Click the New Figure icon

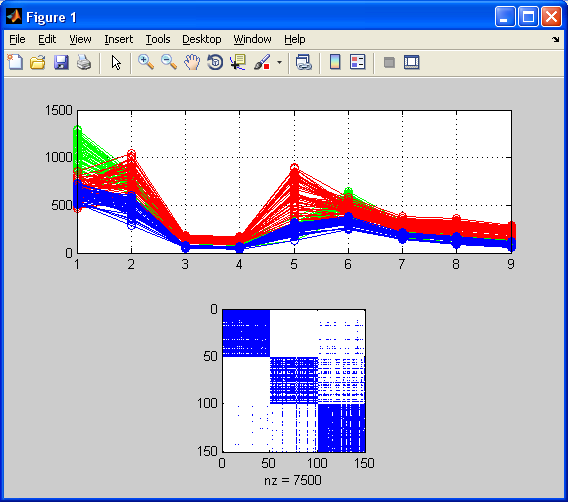tap(15, 62)
